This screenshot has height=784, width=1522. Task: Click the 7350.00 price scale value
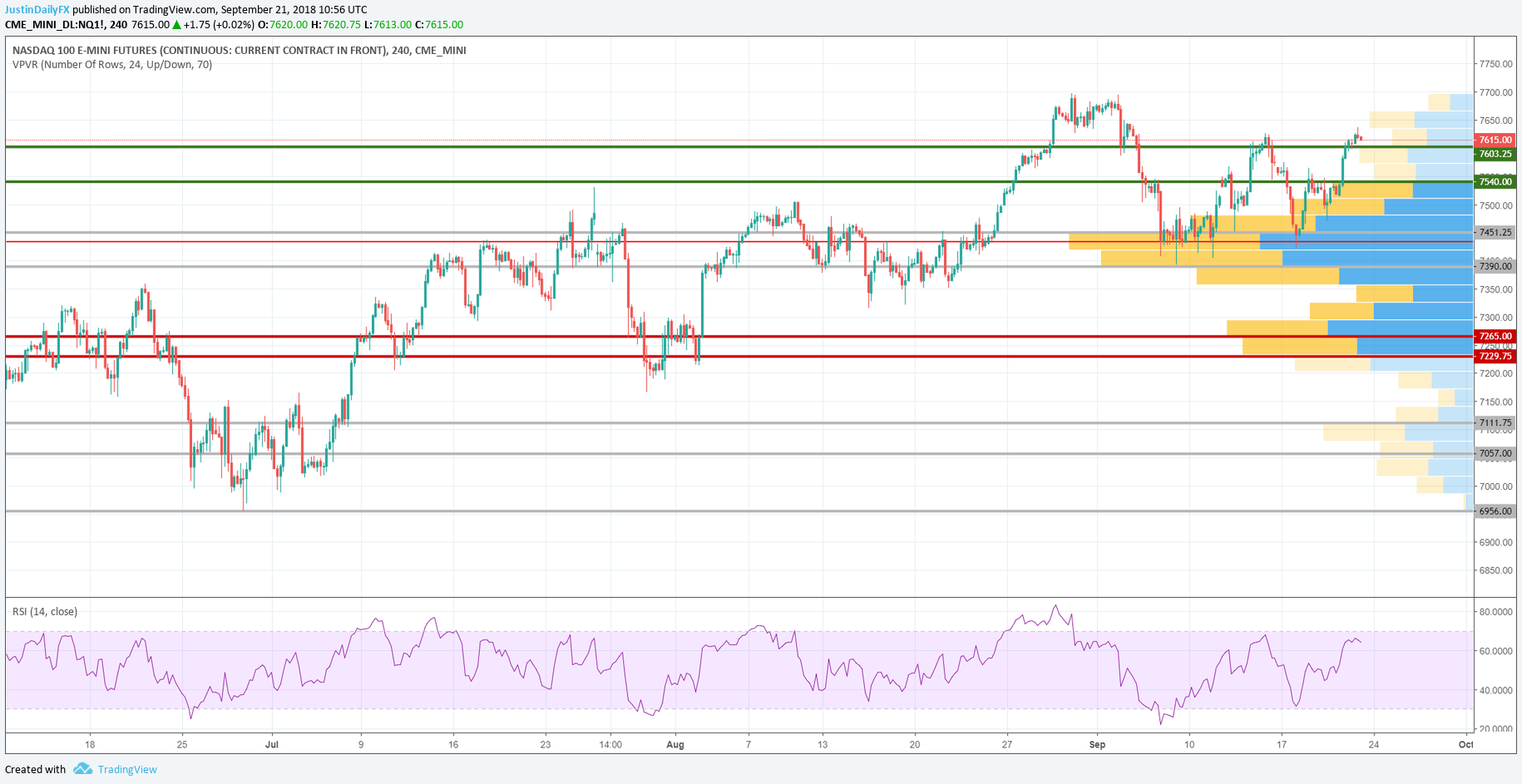click(1495, 289)
